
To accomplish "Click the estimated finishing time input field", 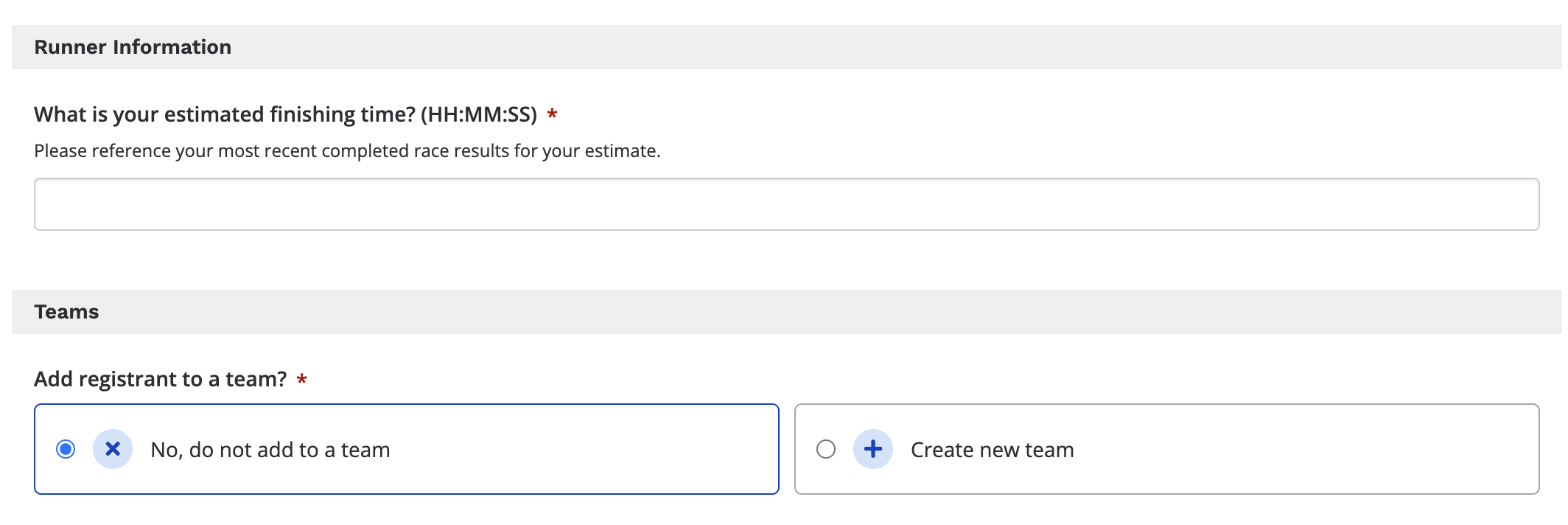I will point(785,204).
